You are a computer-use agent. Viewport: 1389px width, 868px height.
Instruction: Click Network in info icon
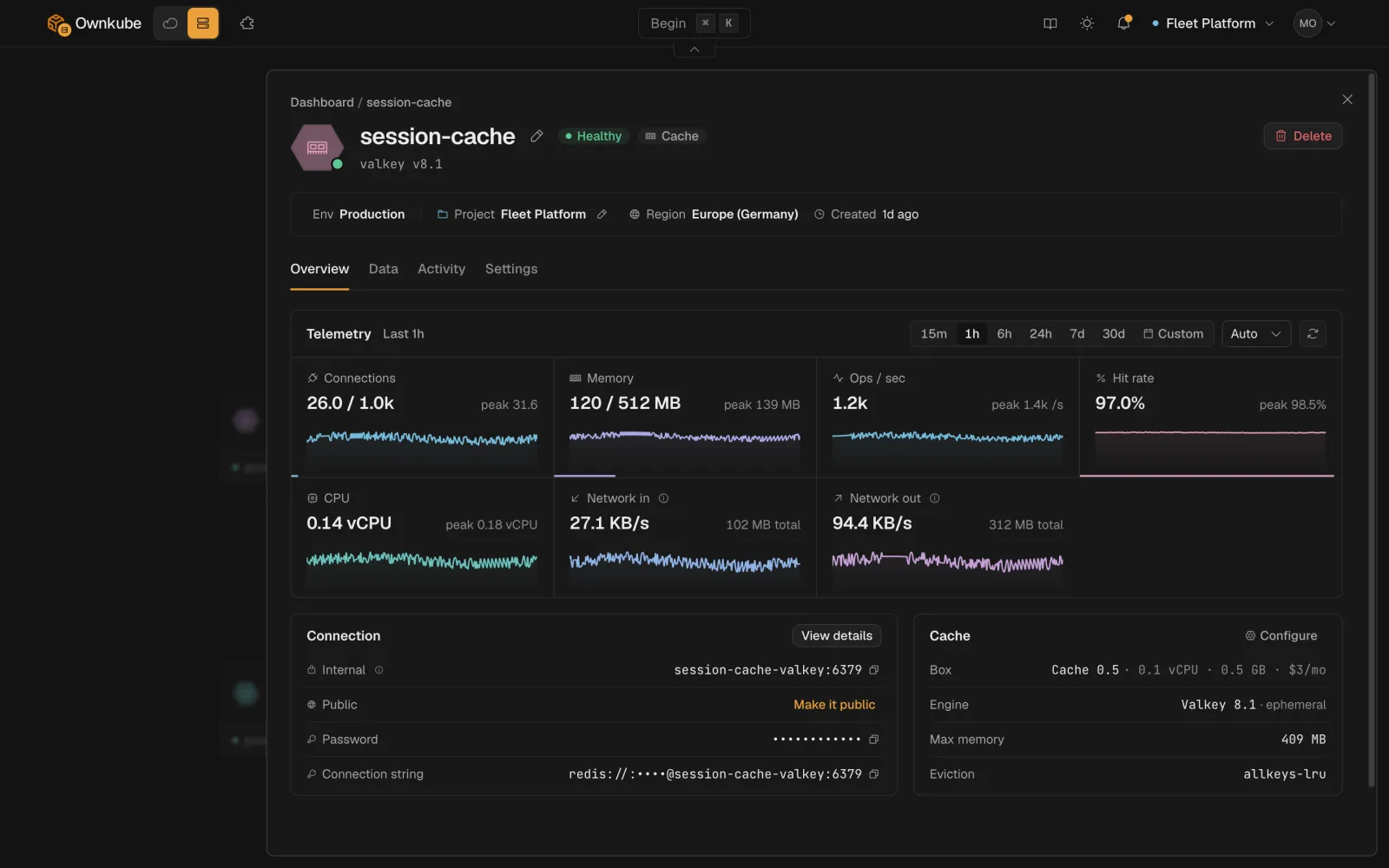click(x=664, y=498)
